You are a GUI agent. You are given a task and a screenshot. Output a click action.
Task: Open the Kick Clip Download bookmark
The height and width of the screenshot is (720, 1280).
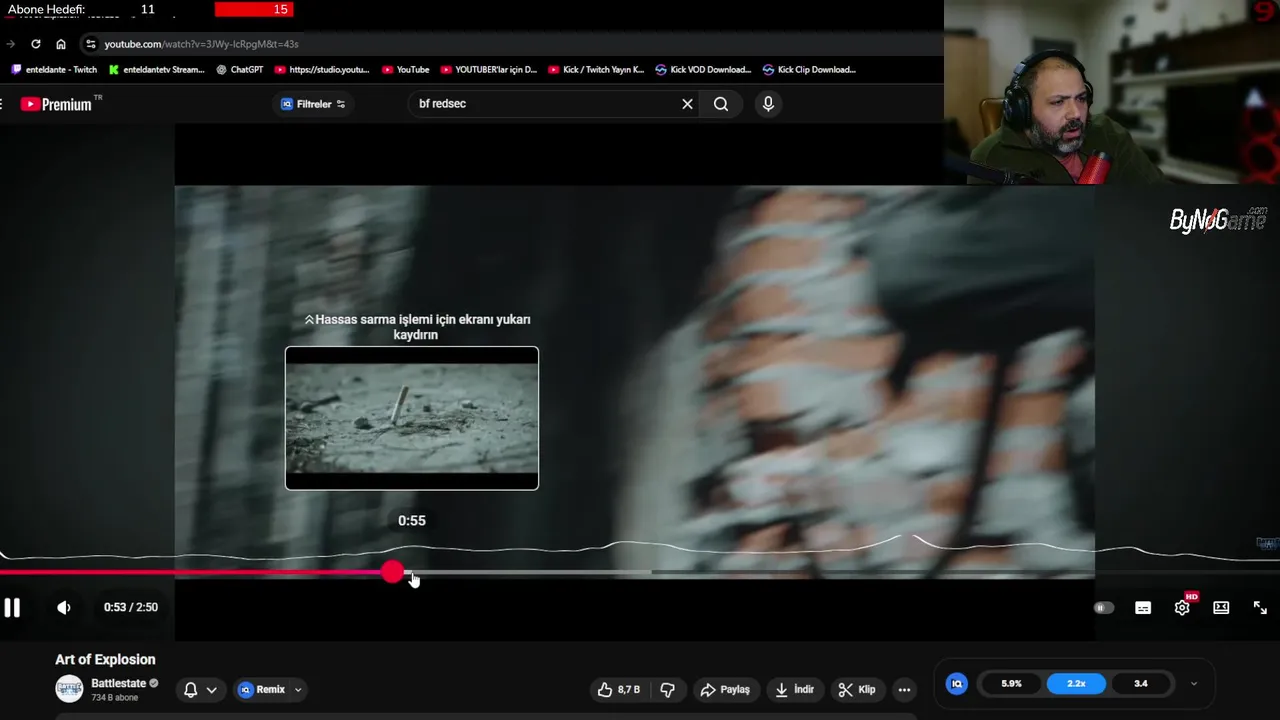[809, 70]
